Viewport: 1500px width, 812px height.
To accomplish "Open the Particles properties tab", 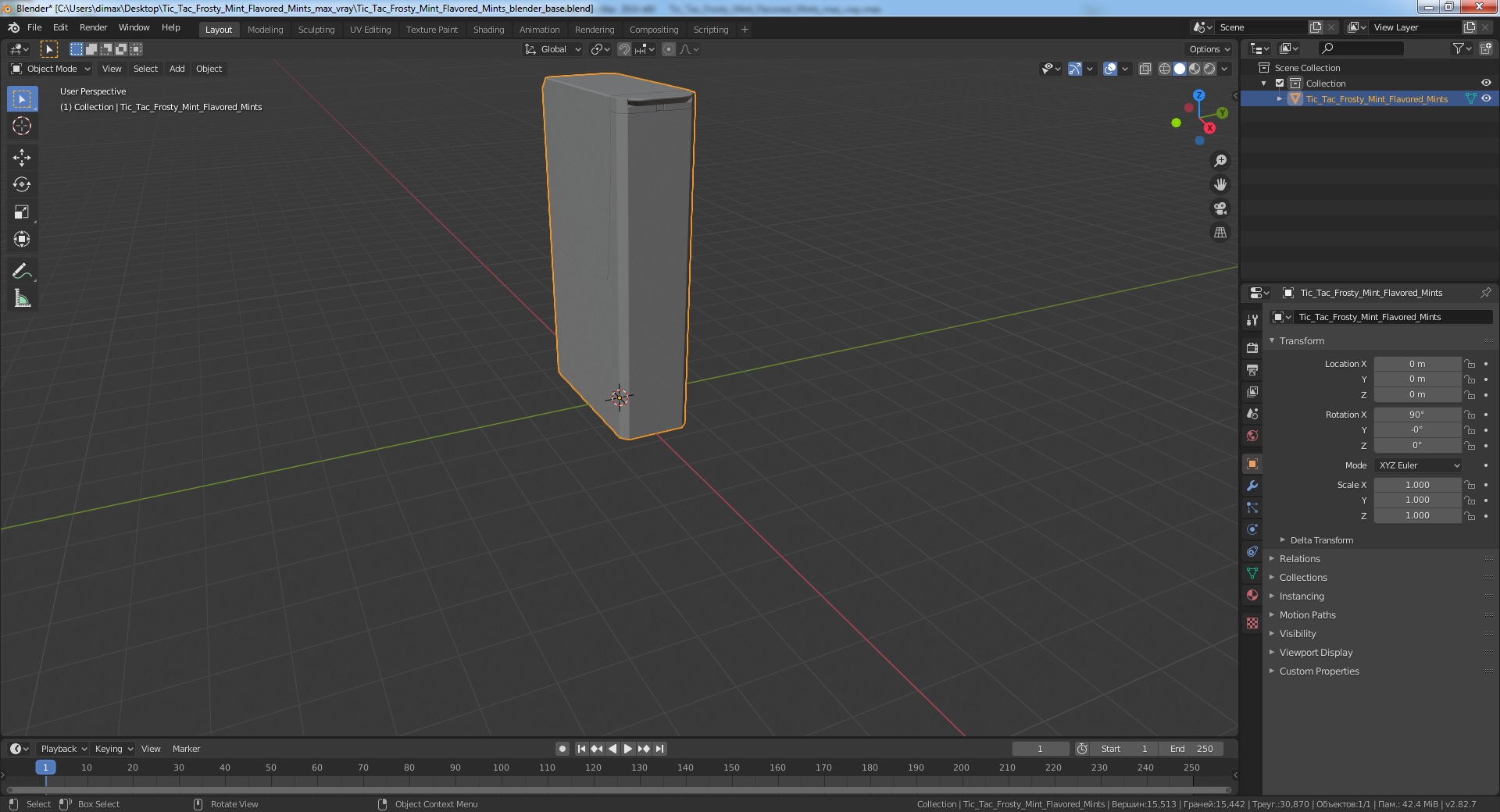I will tap(1252, 507).
